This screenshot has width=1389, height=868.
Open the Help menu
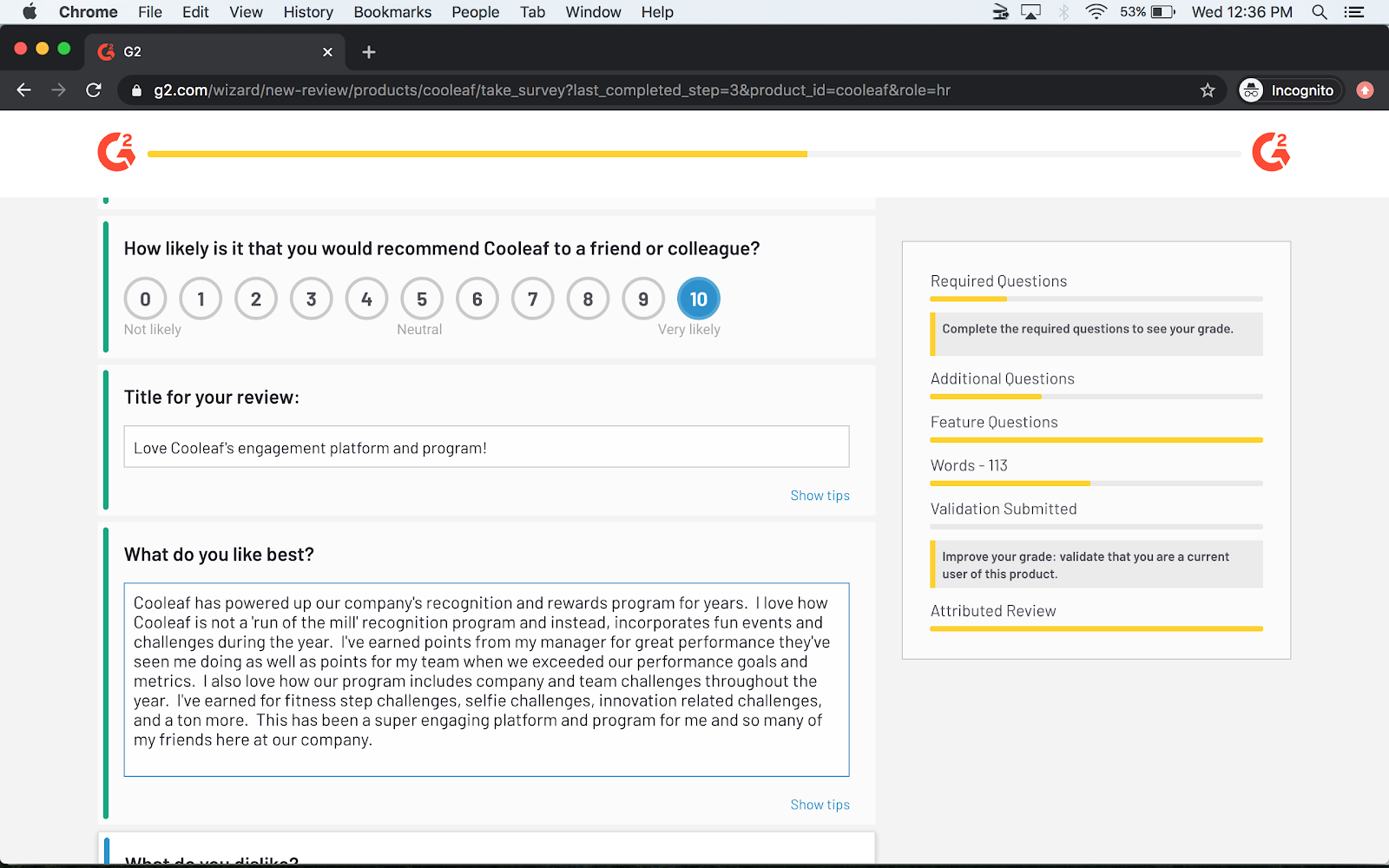tap(657, 12)
